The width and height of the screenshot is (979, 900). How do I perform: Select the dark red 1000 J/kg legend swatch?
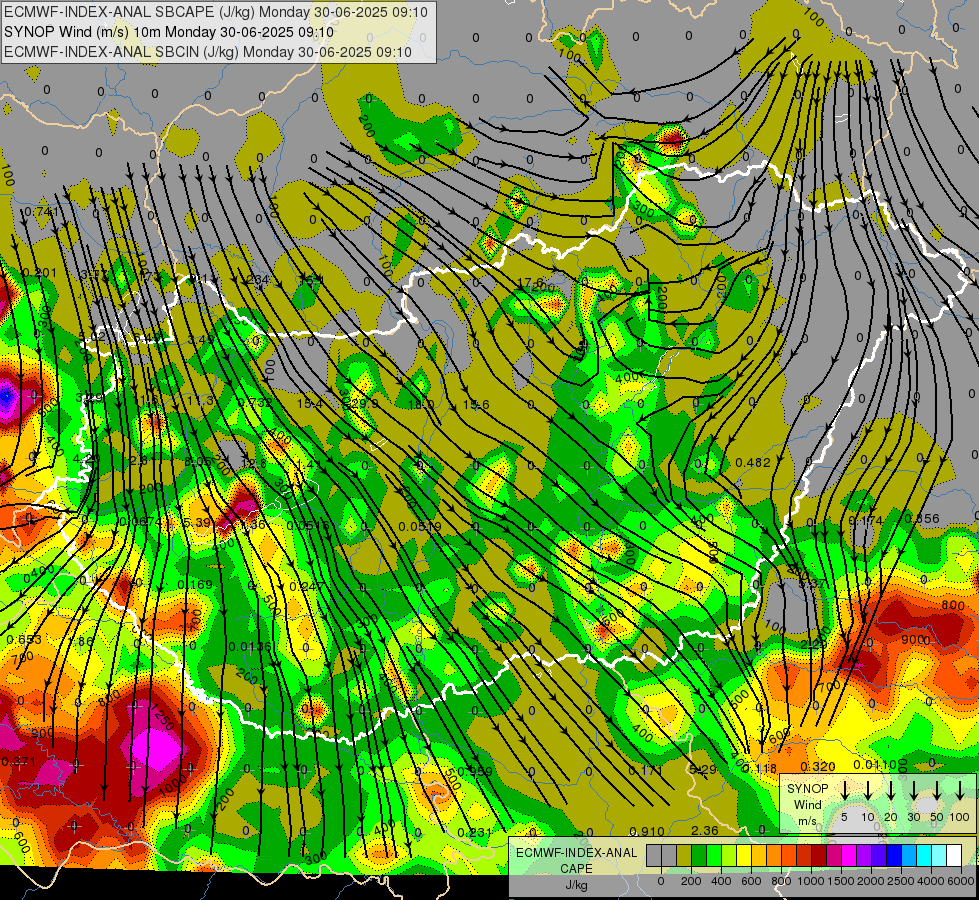coord(819,855)
